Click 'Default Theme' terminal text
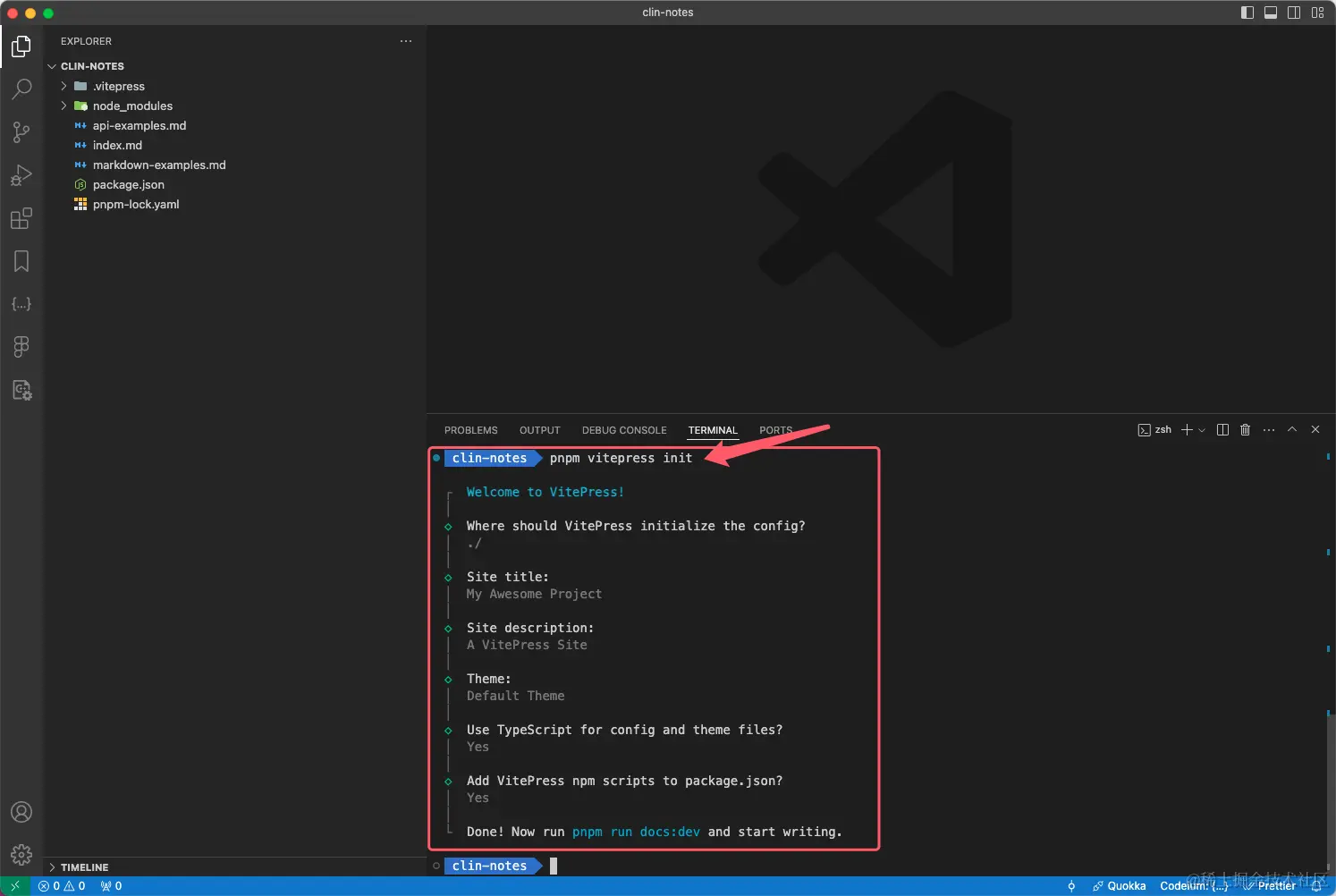 coord(515,696)
